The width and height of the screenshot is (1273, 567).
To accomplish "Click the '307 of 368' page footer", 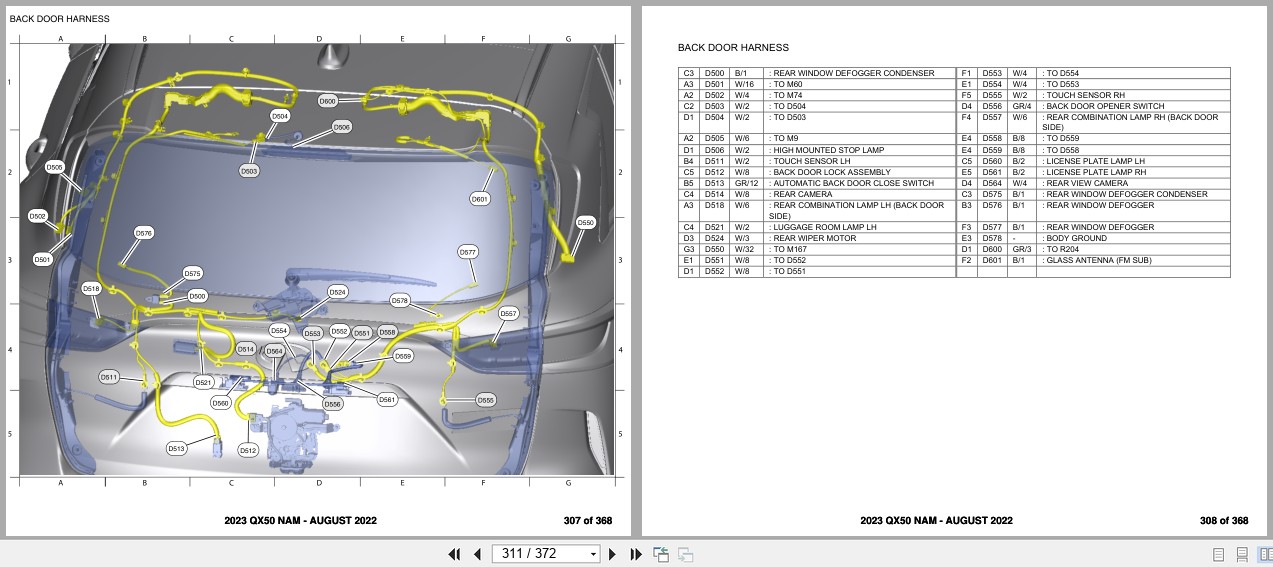I will [587, 520].
